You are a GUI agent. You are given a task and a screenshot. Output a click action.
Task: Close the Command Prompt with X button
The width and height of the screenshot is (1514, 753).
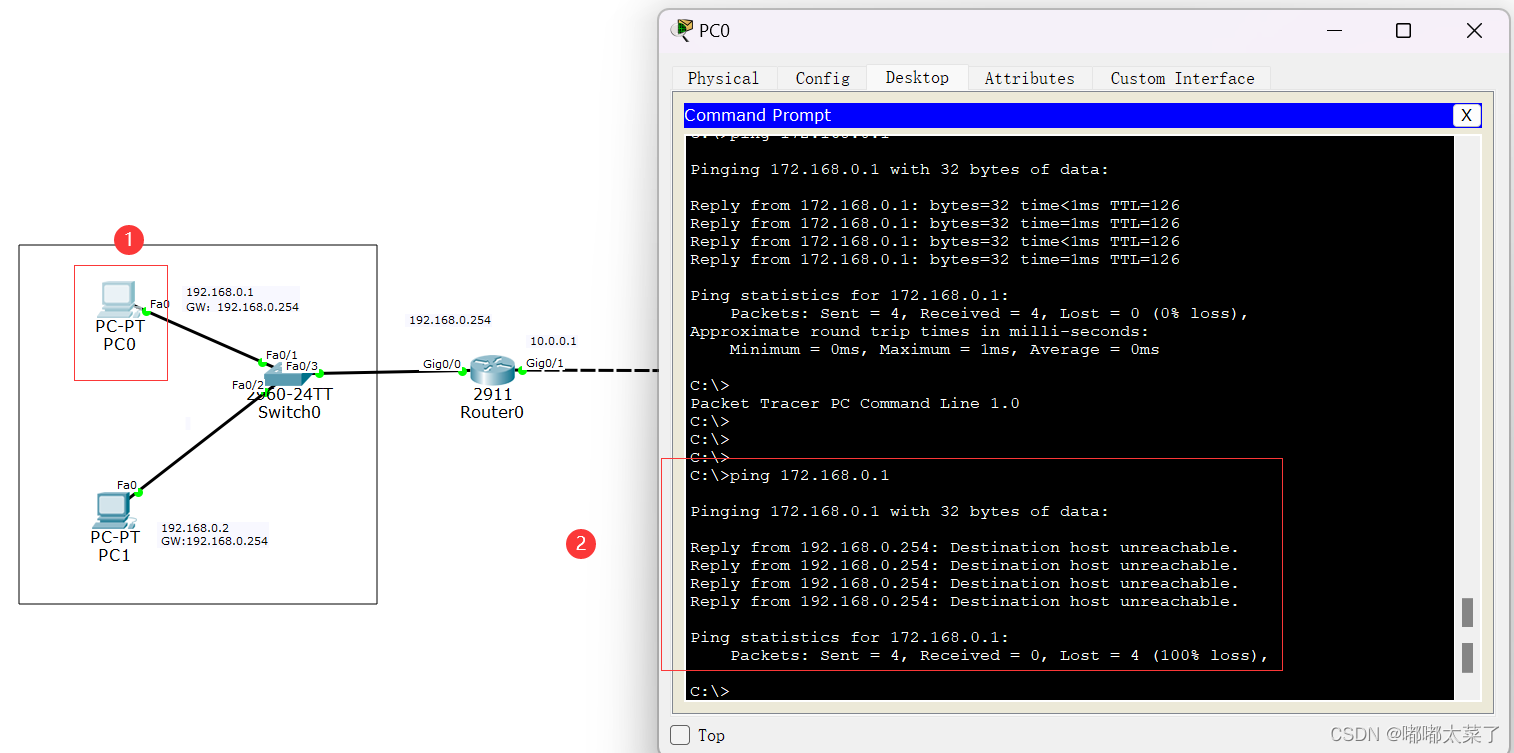(1466, 115)
